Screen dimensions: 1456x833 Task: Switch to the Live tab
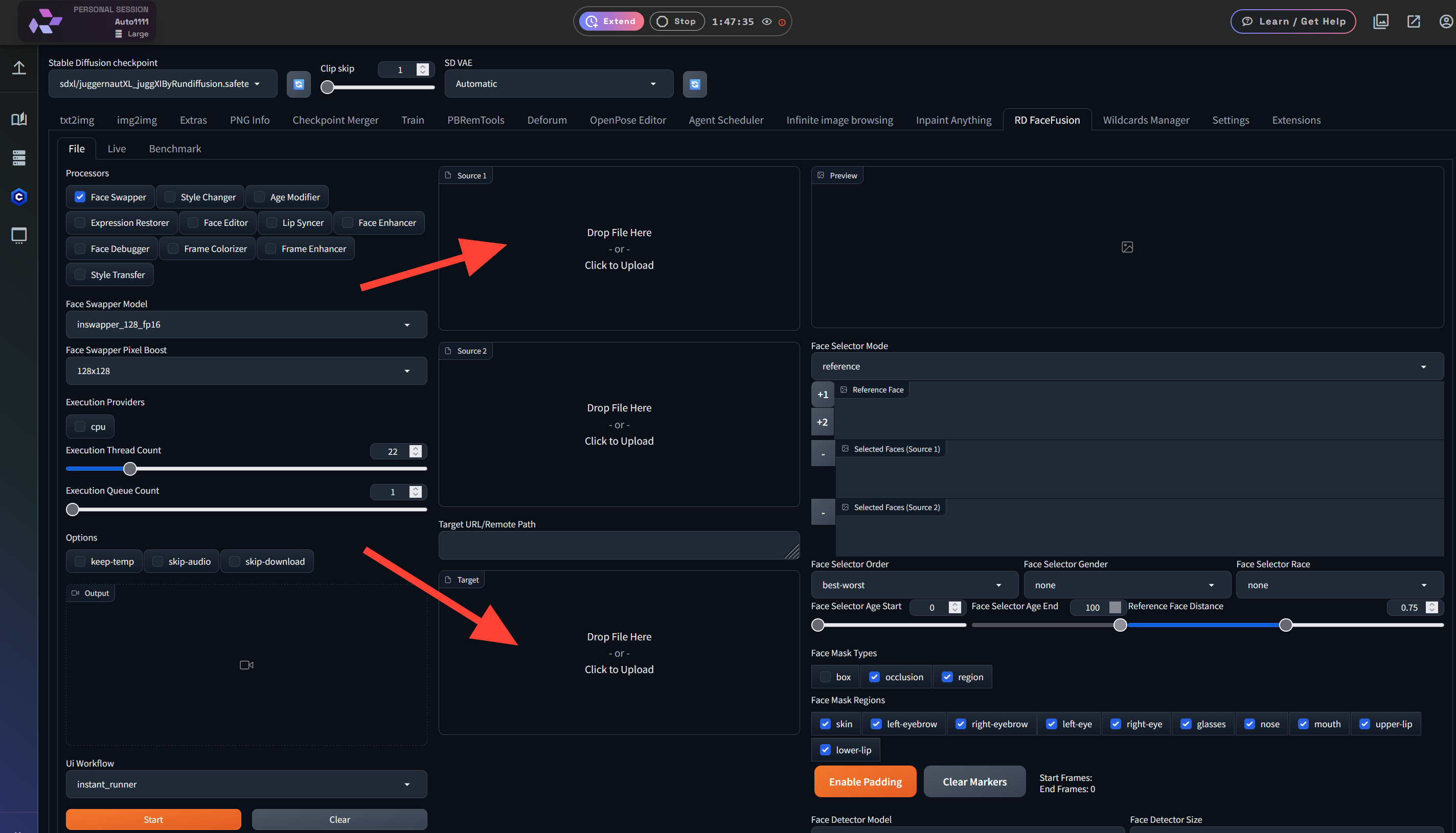pos(116,148)
